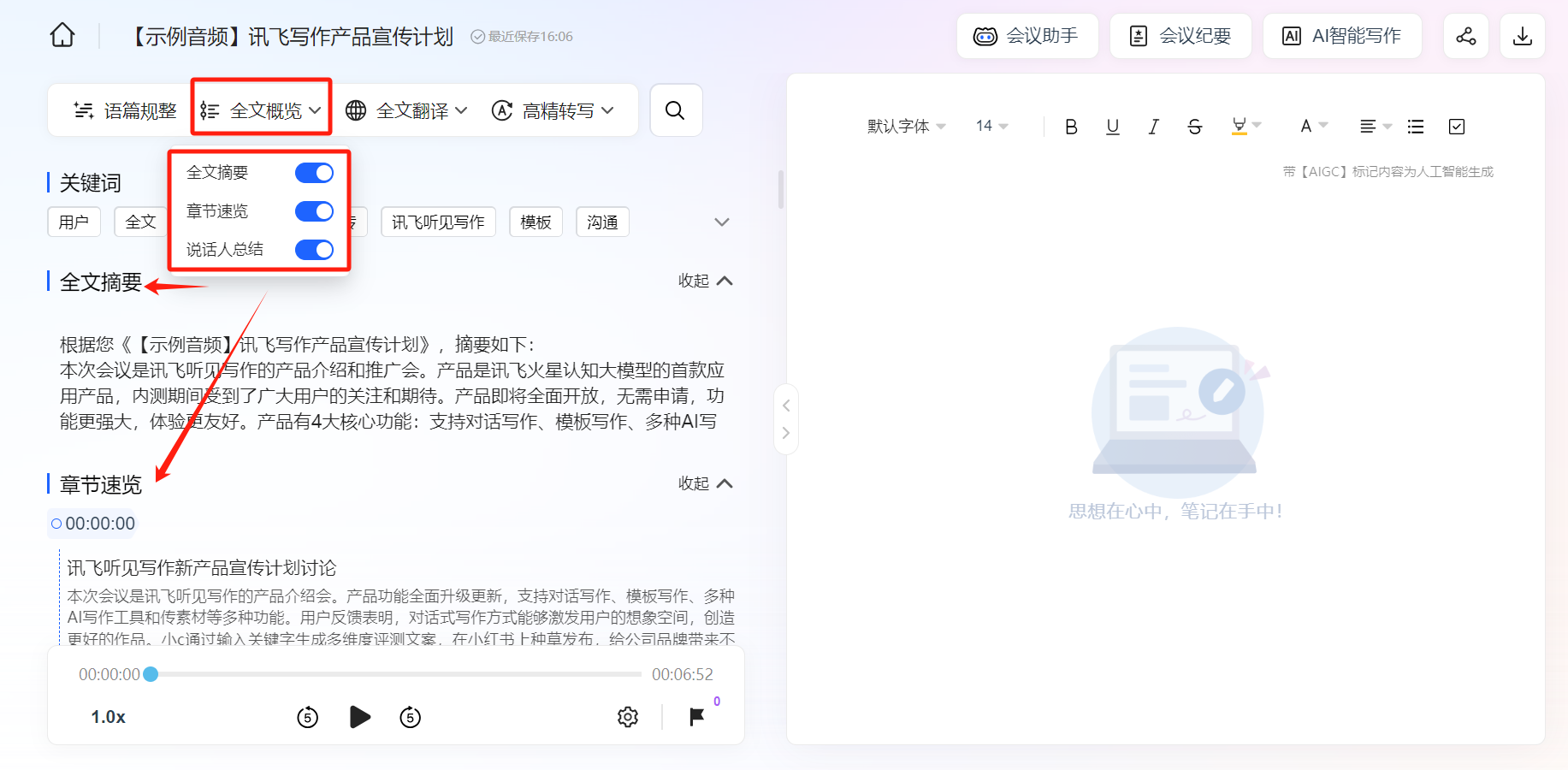Select the 模板 keyword tag
Image resolution: width=1568 pixels, height=770 pixels.
[535, 222]
